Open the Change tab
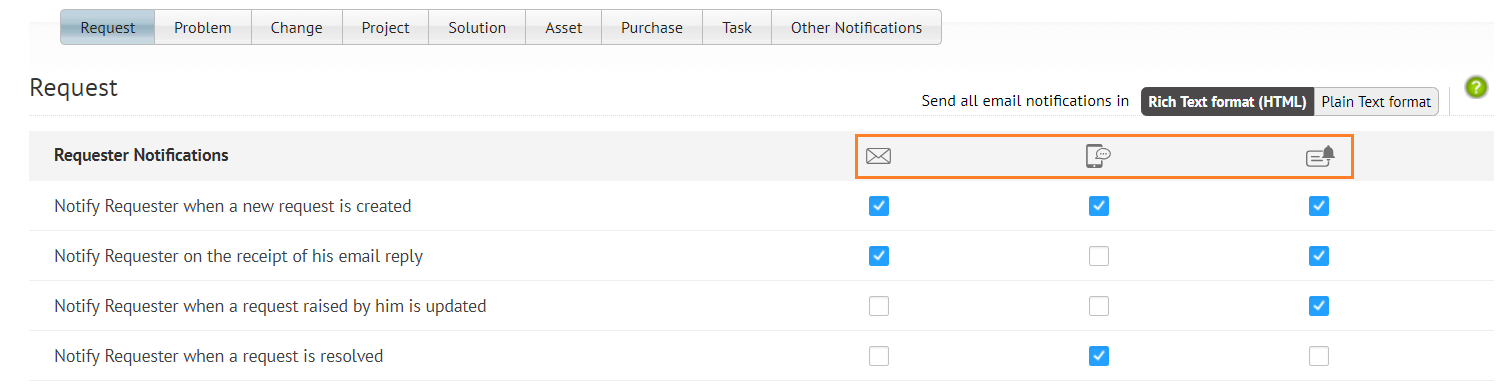The image size is (1510, 388). click(297, 28)
